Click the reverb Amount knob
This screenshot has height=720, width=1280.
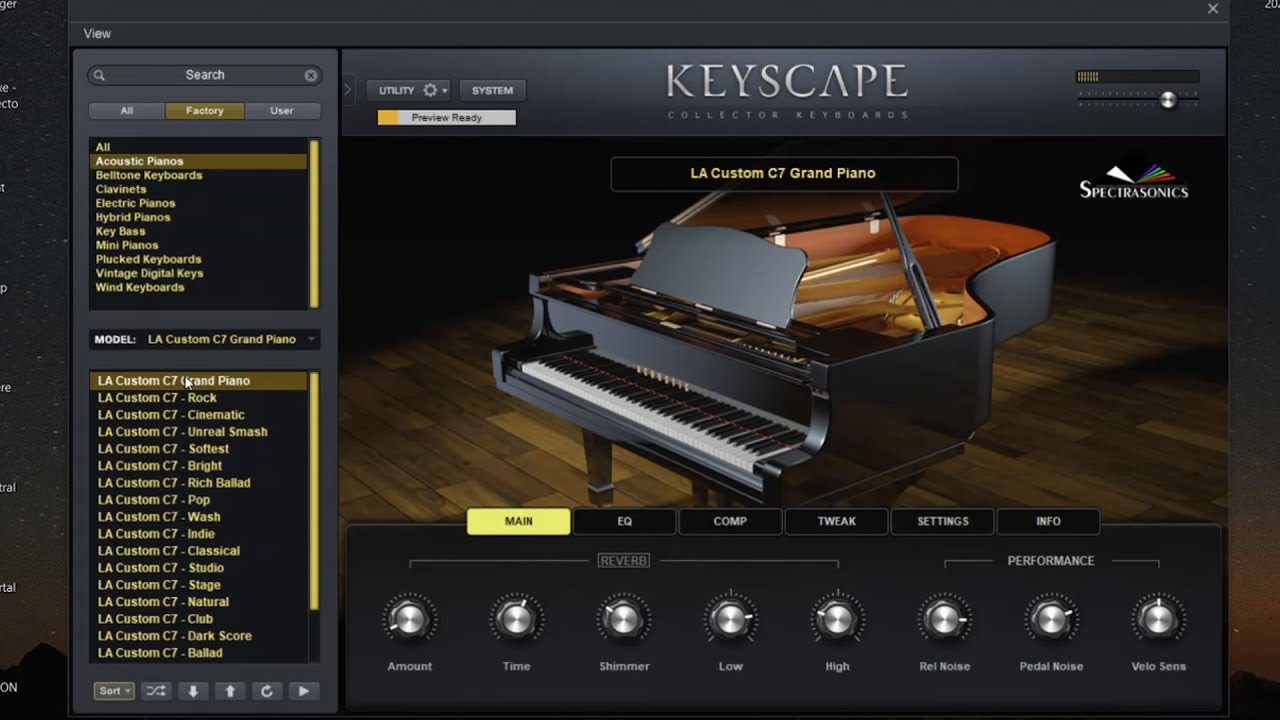(x=409, y=621)
